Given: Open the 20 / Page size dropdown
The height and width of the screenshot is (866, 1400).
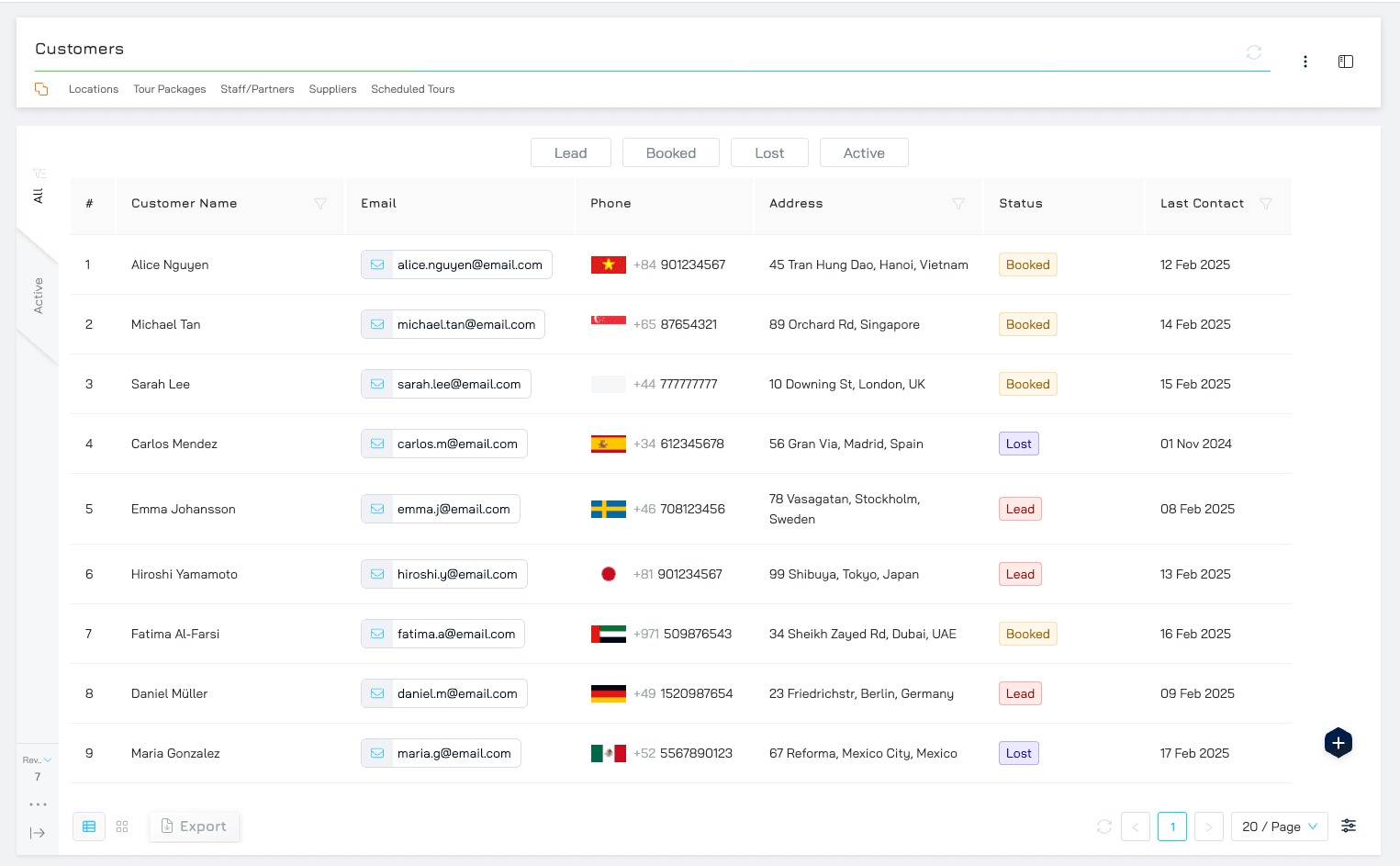Looking at the screenshot, I should 1279,827.
